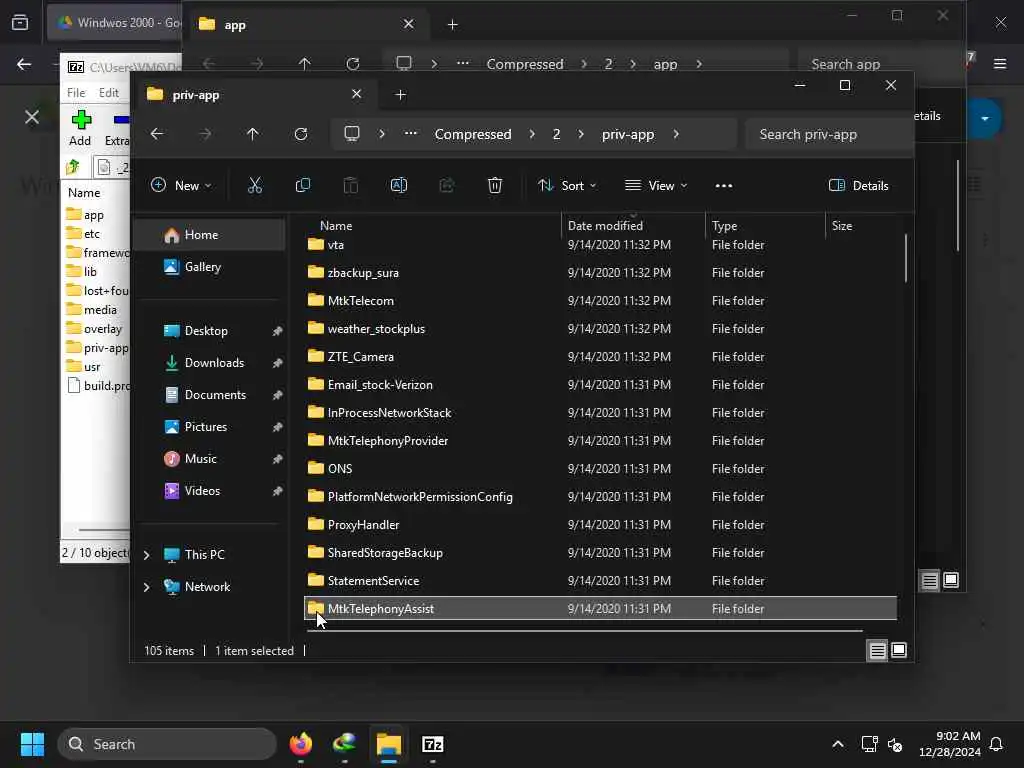Viewport: 1024px width, 768px height.
Task: Open 7-Zip from the taskbar
Action: click(432, 744)
